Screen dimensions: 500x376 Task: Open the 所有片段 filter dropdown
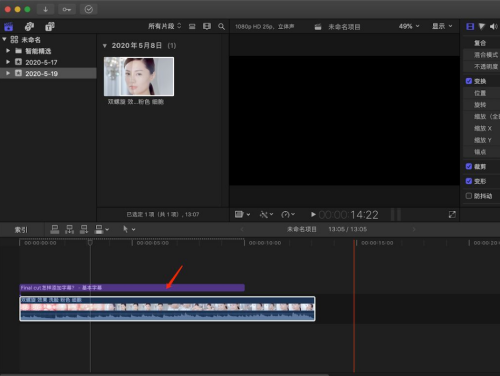point(165,26)
